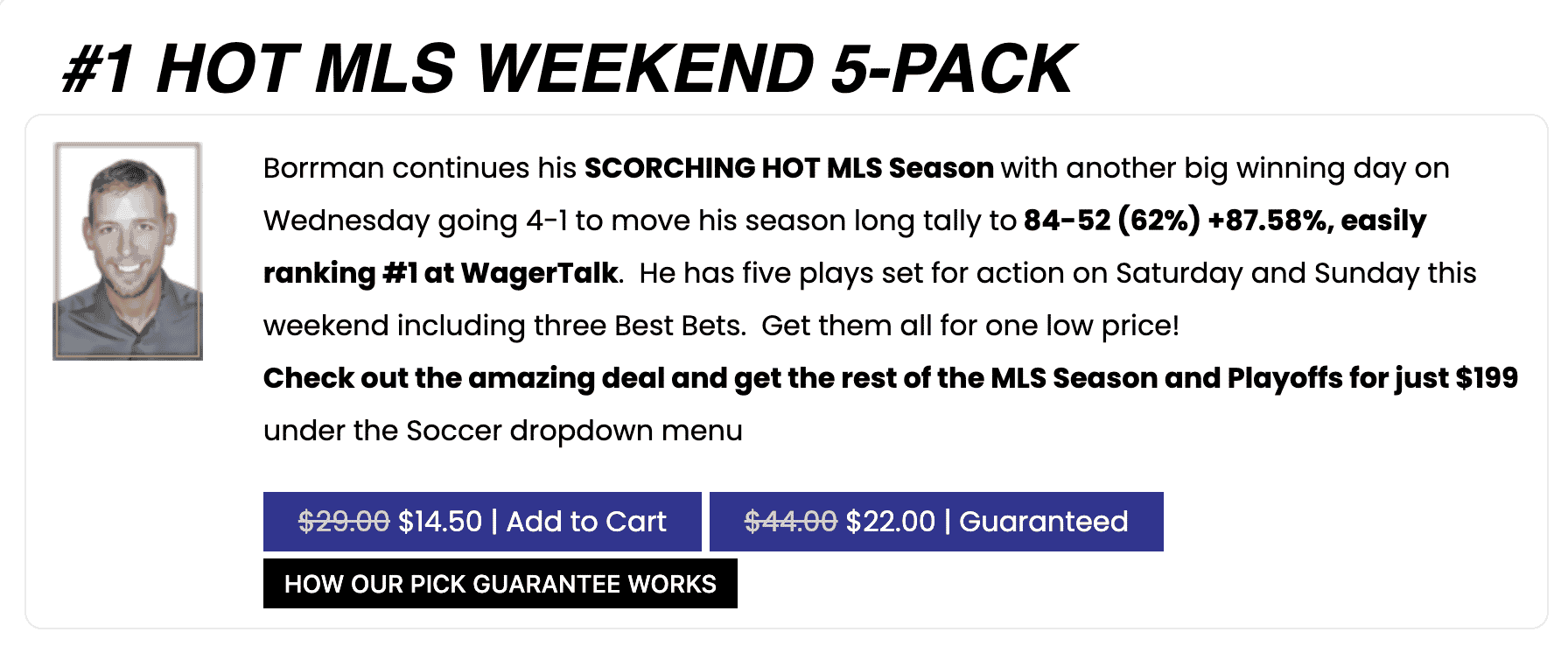Click the crossed-out $44.00 price
Viewport: 1568px width, 646px height.
click(790, 522)
